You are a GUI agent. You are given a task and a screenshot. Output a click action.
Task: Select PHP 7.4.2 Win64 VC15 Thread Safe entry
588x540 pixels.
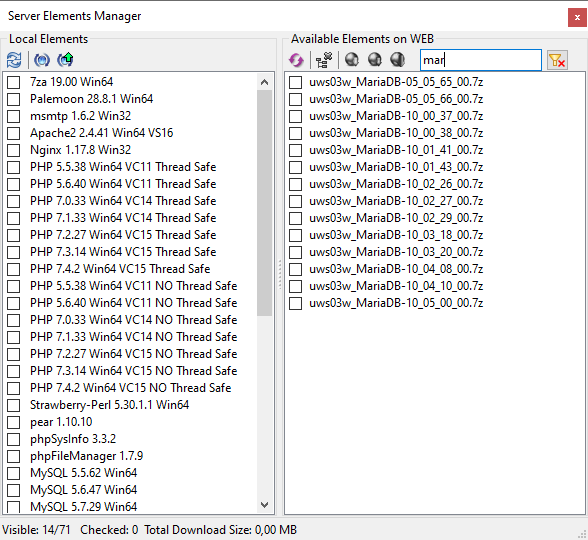(120, 269)
